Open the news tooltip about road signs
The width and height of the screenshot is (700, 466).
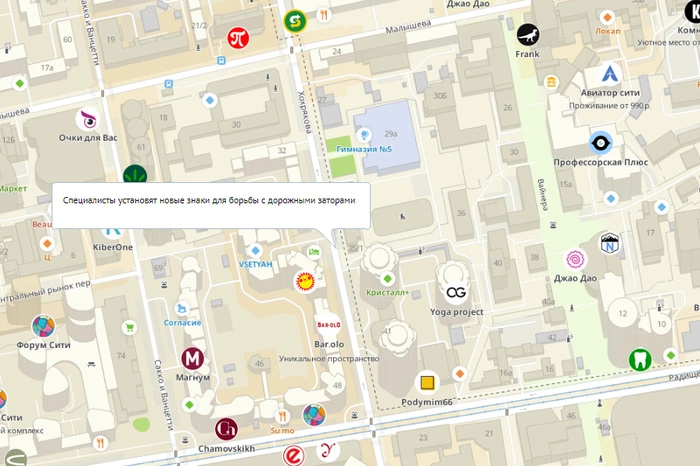pyautogui.click(x=210, y=200)
